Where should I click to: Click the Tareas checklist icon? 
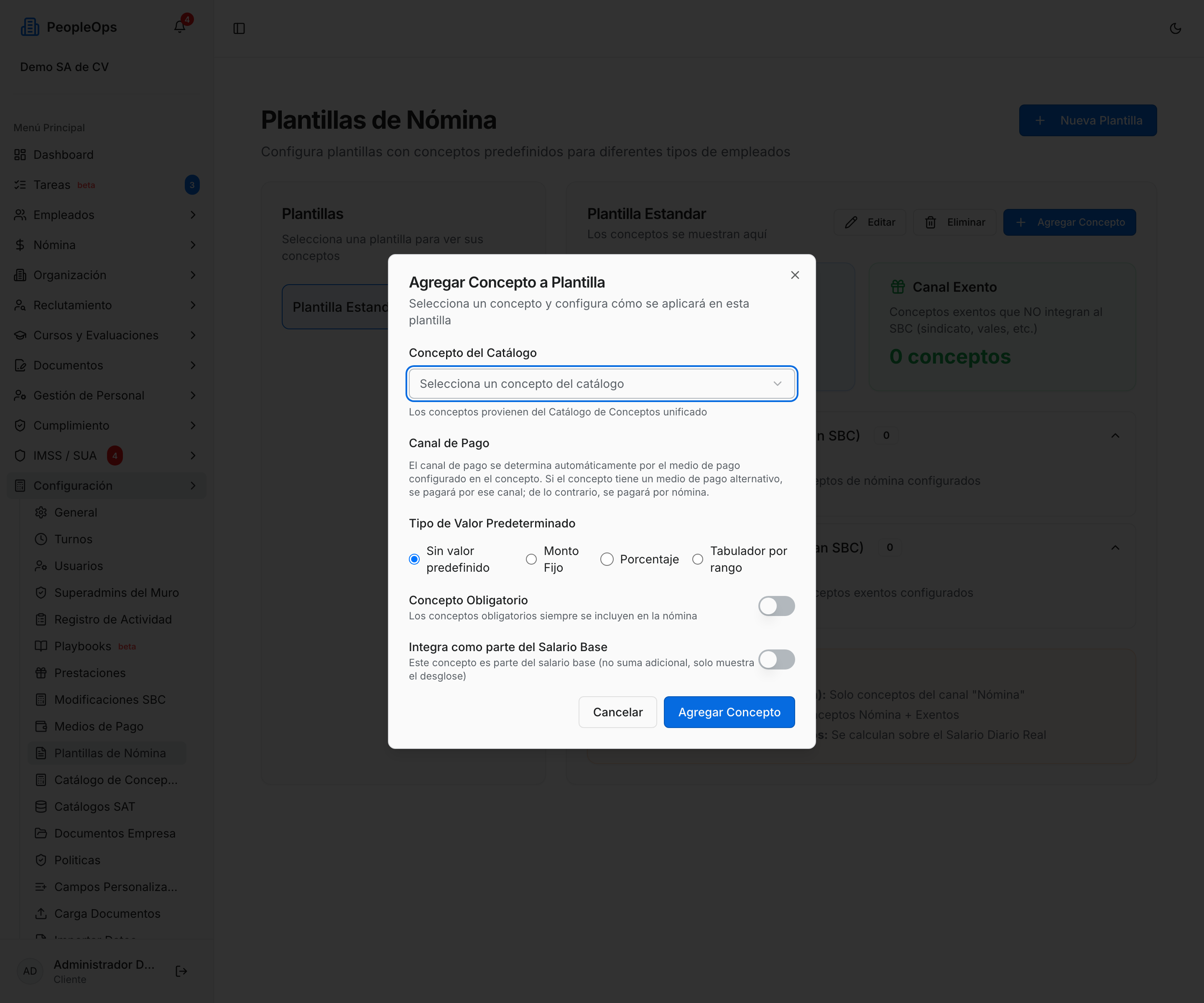(20, 185)
